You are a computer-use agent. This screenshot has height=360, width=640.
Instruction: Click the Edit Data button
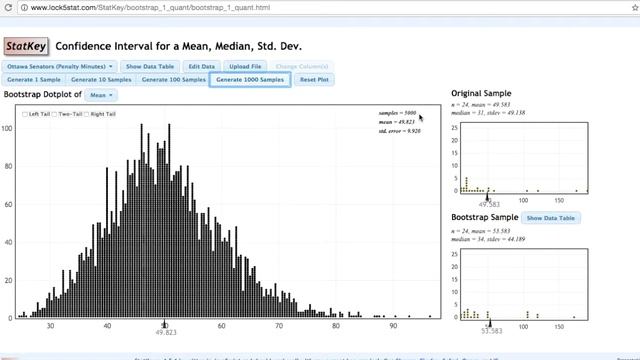[x=202, y=67]
